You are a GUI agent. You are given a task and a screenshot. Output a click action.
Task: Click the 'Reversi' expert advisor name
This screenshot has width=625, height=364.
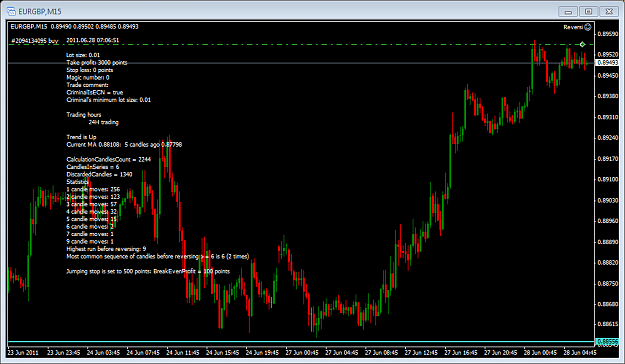[x=573, y=27]
